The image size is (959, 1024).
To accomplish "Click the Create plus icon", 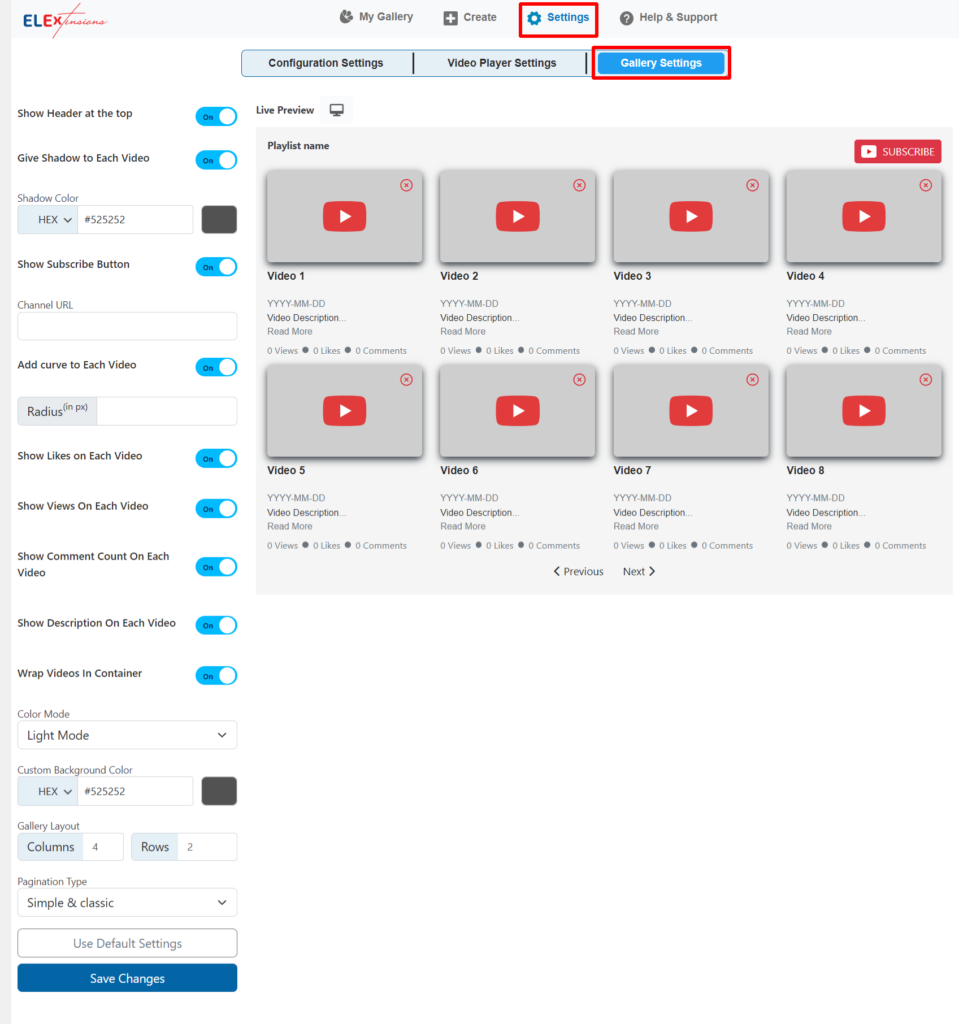I will click(451, 18).
